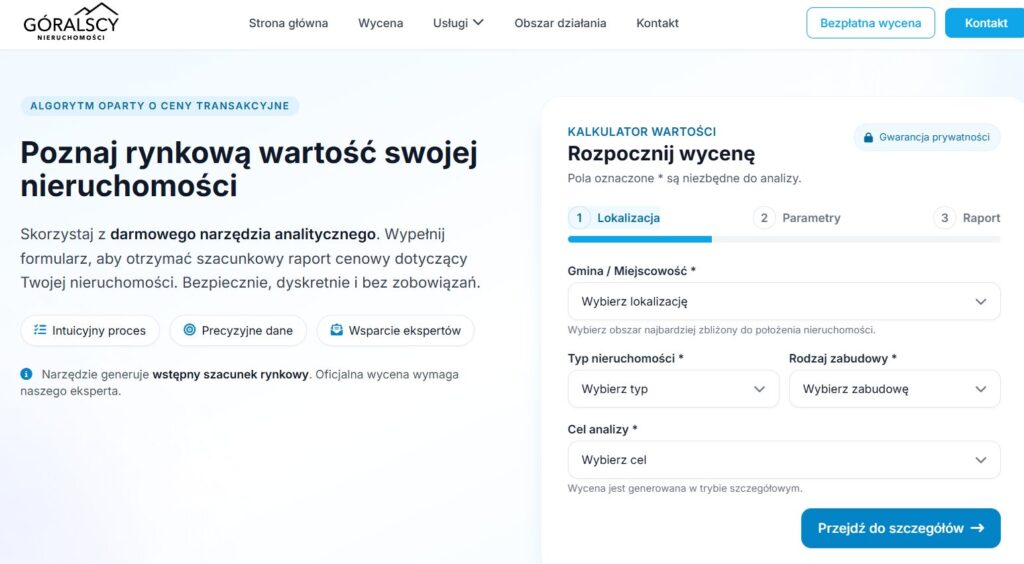This screenshot has height=564, width=1024.
Task: Click the Bezpłatna wycena button
Action: point(870,23)
